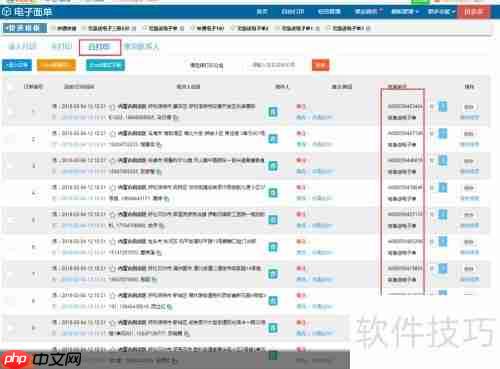
Task: Click the blue action button under tabs
Action: click(17, 65)
